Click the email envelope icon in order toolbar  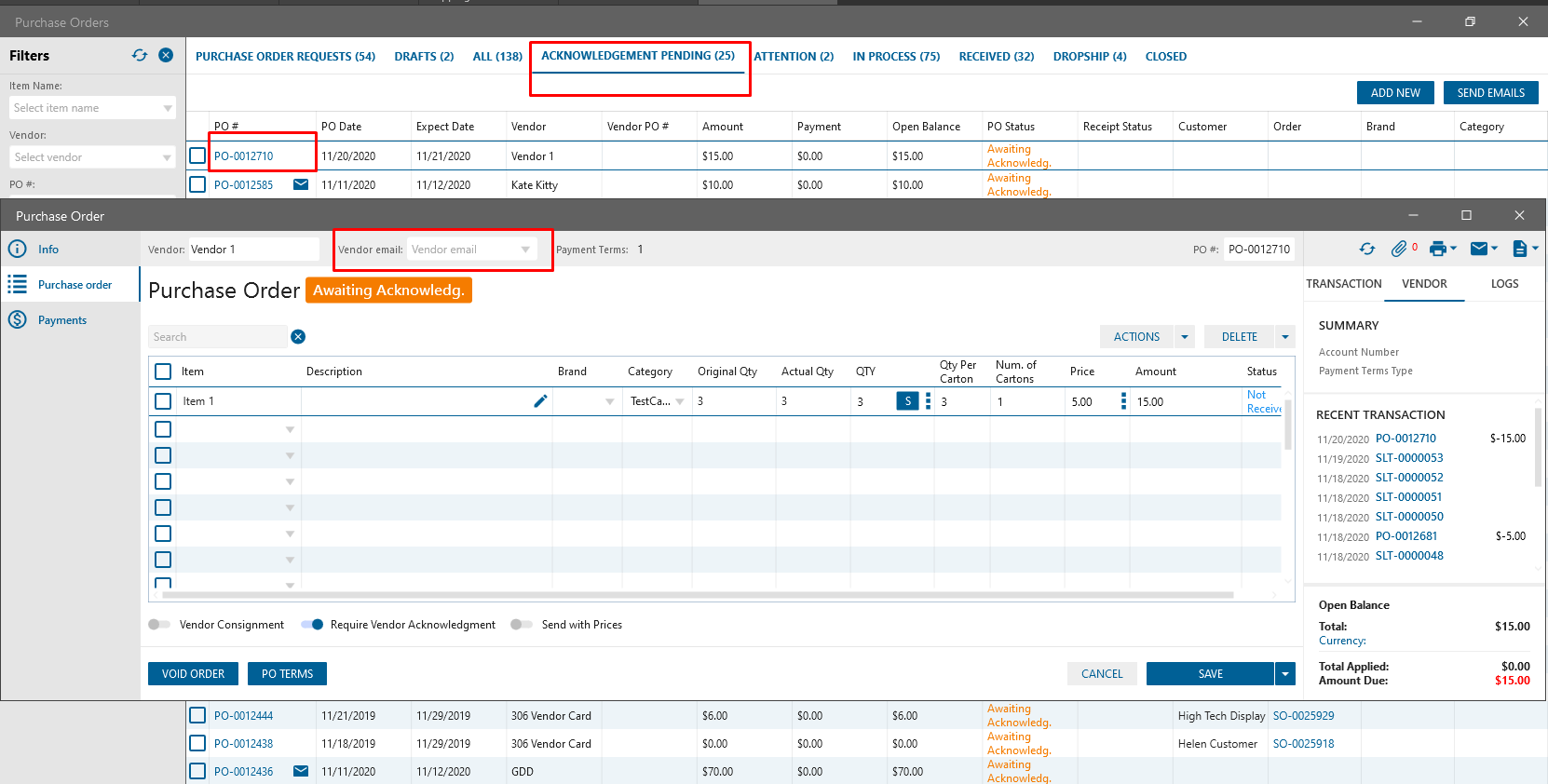click(1478, 249)
